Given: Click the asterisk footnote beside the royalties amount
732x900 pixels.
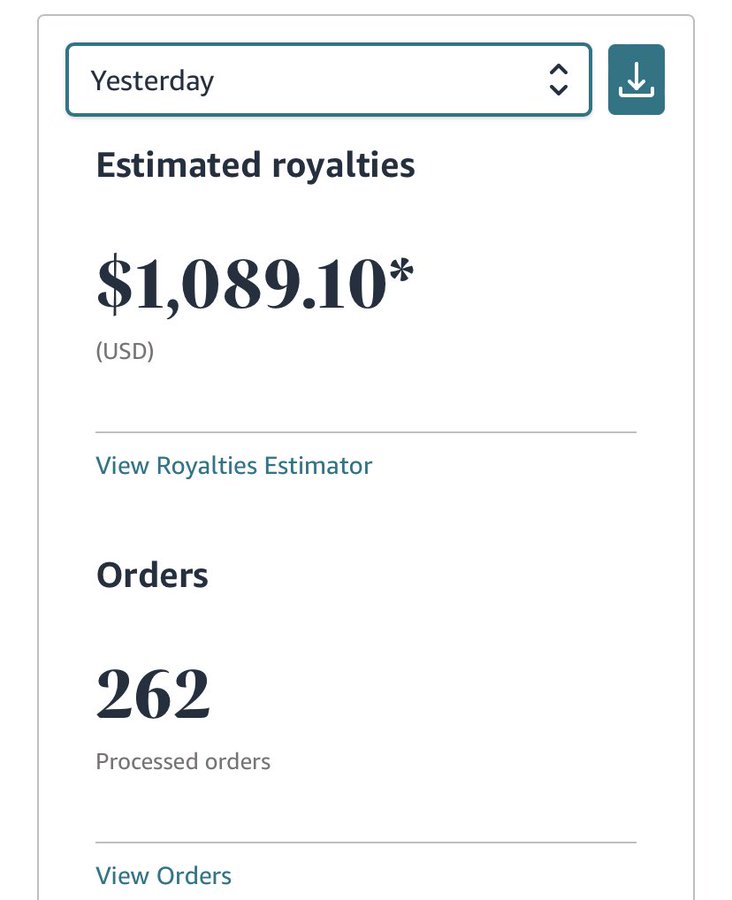Looking at the screenshot, I should pos(401,269).
